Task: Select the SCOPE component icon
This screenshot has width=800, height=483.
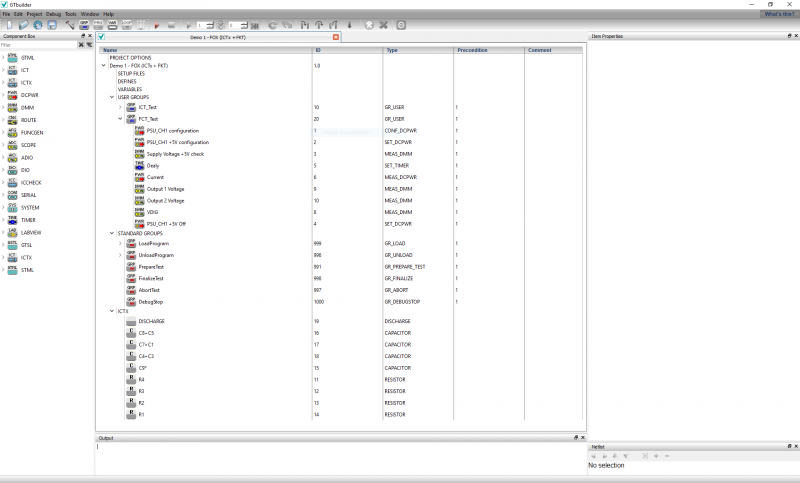Action: click(12, 144)
